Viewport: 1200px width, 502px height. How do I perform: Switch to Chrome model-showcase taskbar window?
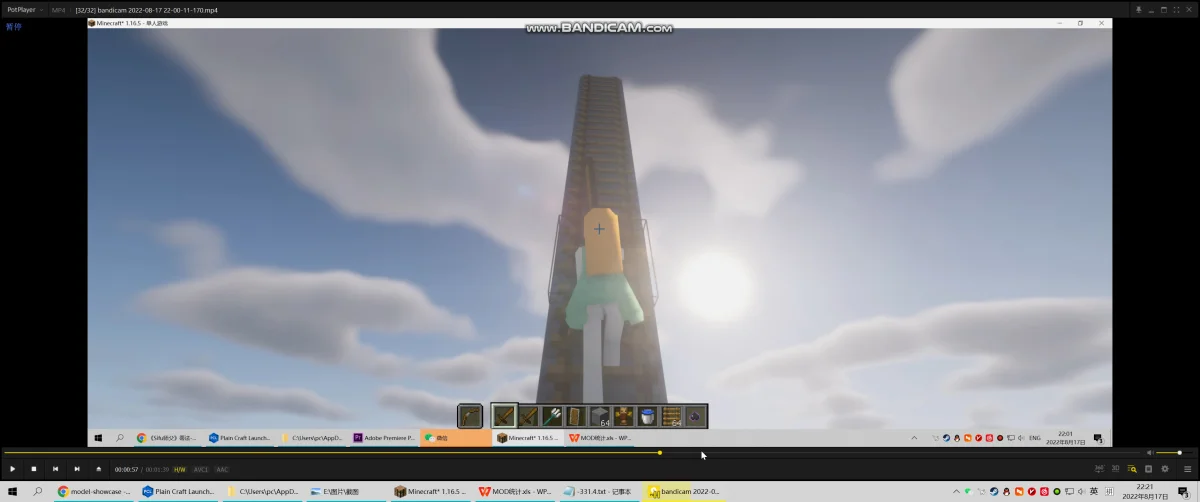click(x=95, y=491)
